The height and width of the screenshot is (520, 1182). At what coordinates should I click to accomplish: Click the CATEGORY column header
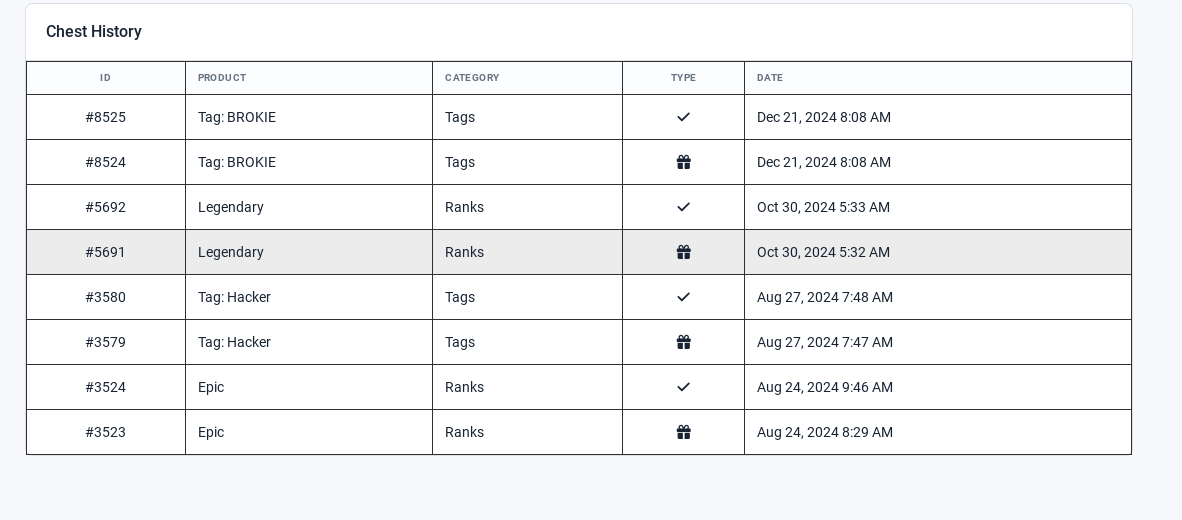472,78
